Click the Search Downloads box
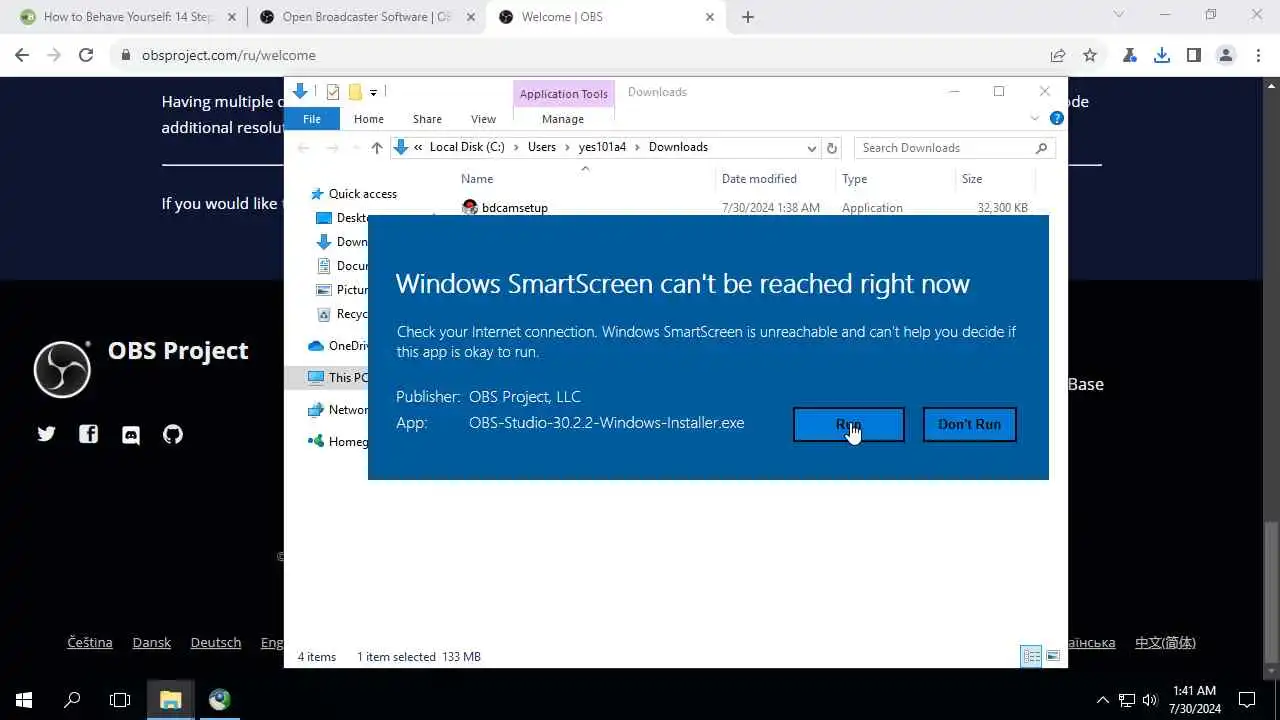The width and height of the screenshot is (1280, 720). point(954,148)
